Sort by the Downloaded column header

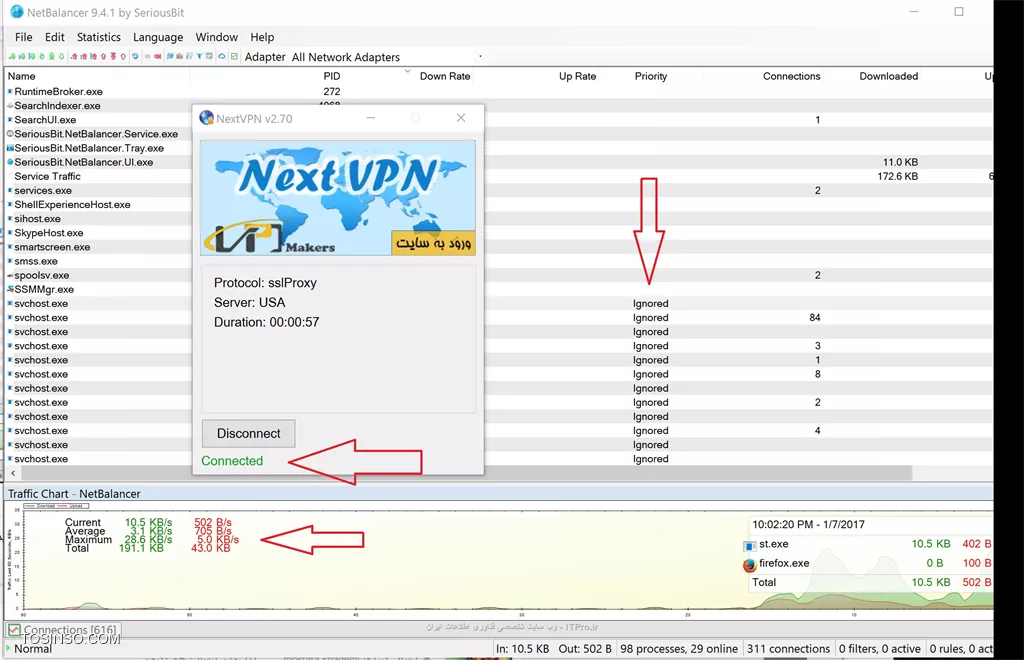click(888, 76)
